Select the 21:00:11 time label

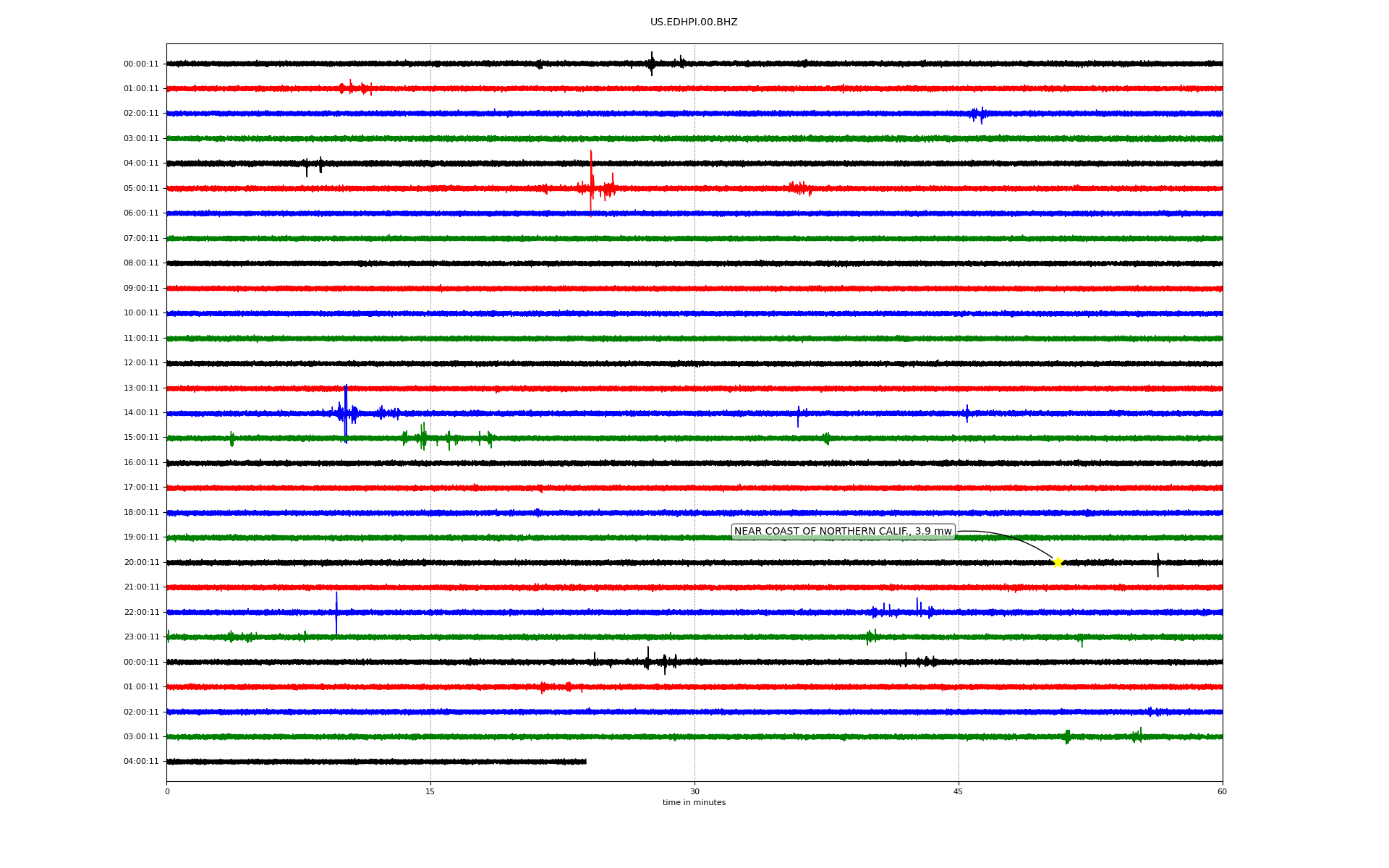coord(141,587)
